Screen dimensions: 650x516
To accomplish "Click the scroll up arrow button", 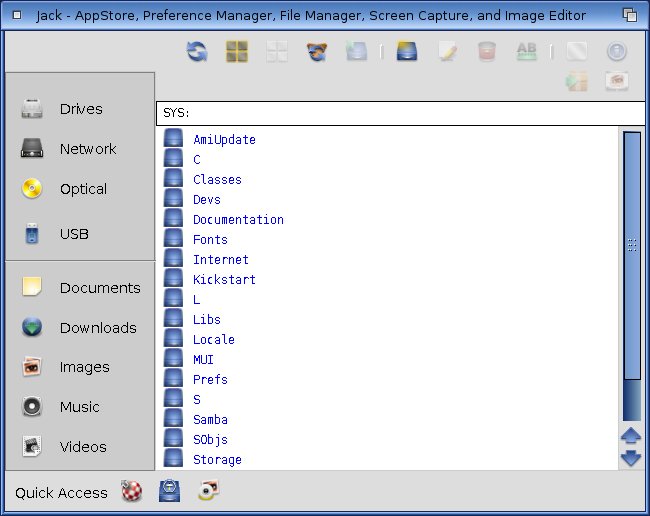I will click(x=631, y=436).
